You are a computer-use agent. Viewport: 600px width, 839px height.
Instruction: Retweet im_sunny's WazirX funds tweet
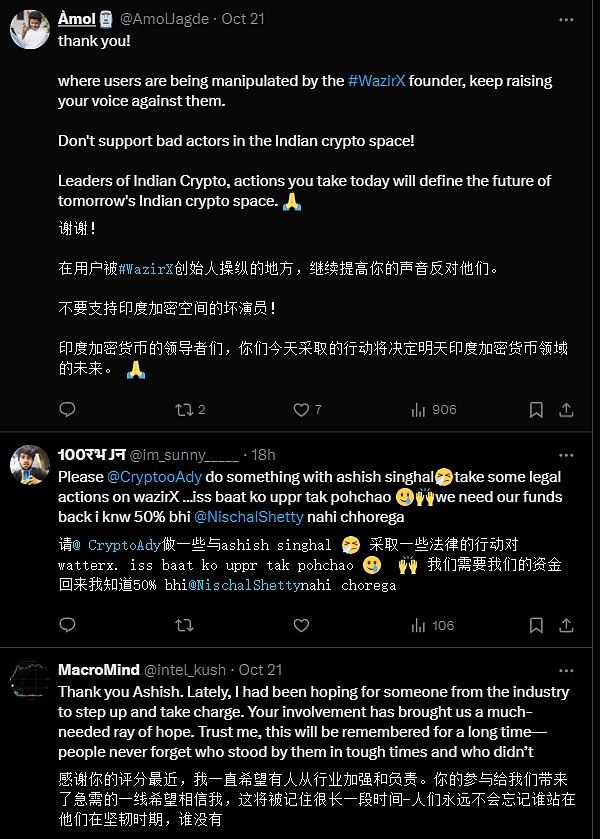coord(184,625)
